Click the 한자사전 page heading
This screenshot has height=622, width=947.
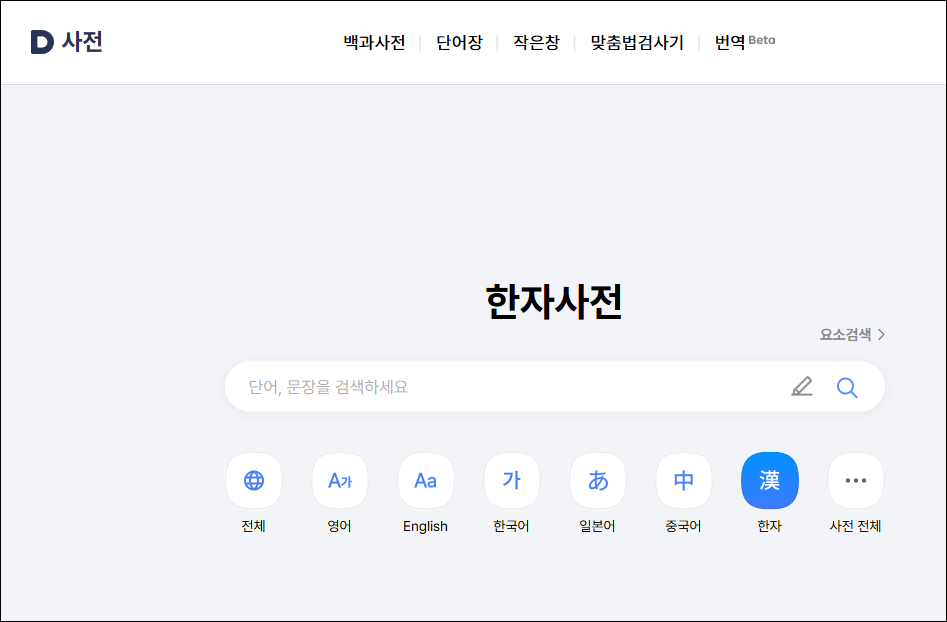click(x=554, y=301)
